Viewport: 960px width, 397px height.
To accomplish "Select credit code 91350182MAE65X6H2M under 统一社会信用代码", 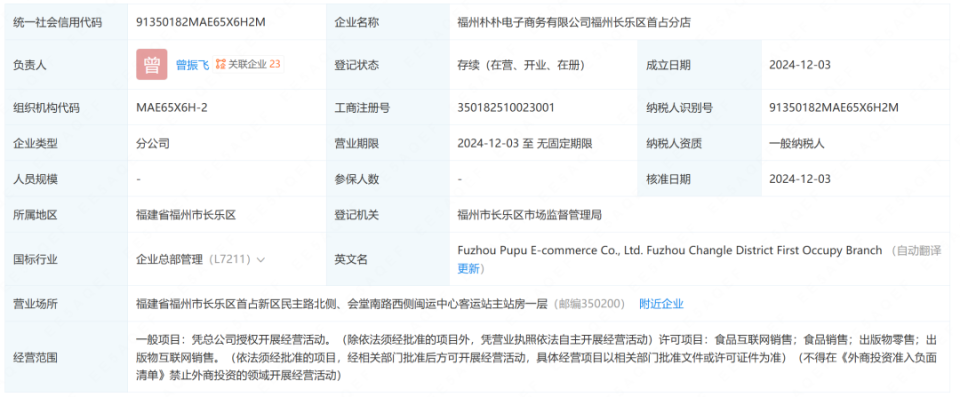I will click(x=201, y=22).
